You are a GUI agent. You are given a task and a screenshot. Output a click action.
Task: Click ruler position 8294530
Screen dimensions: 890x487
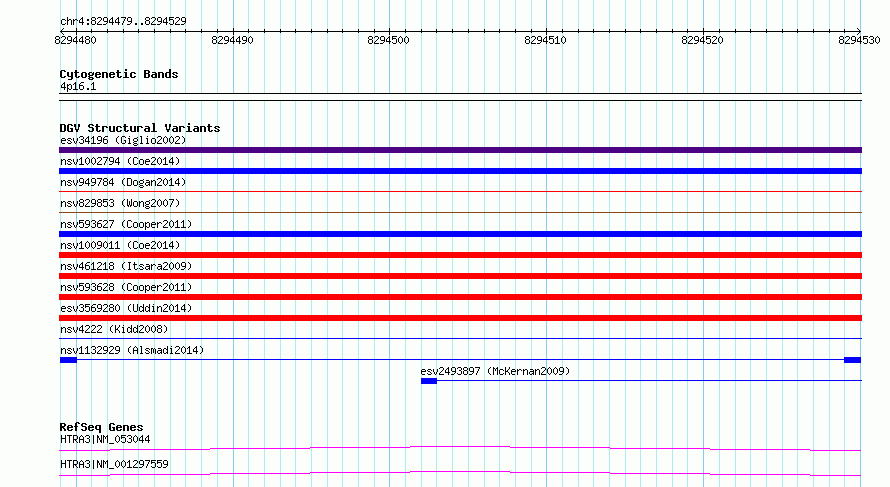(859, 40)
